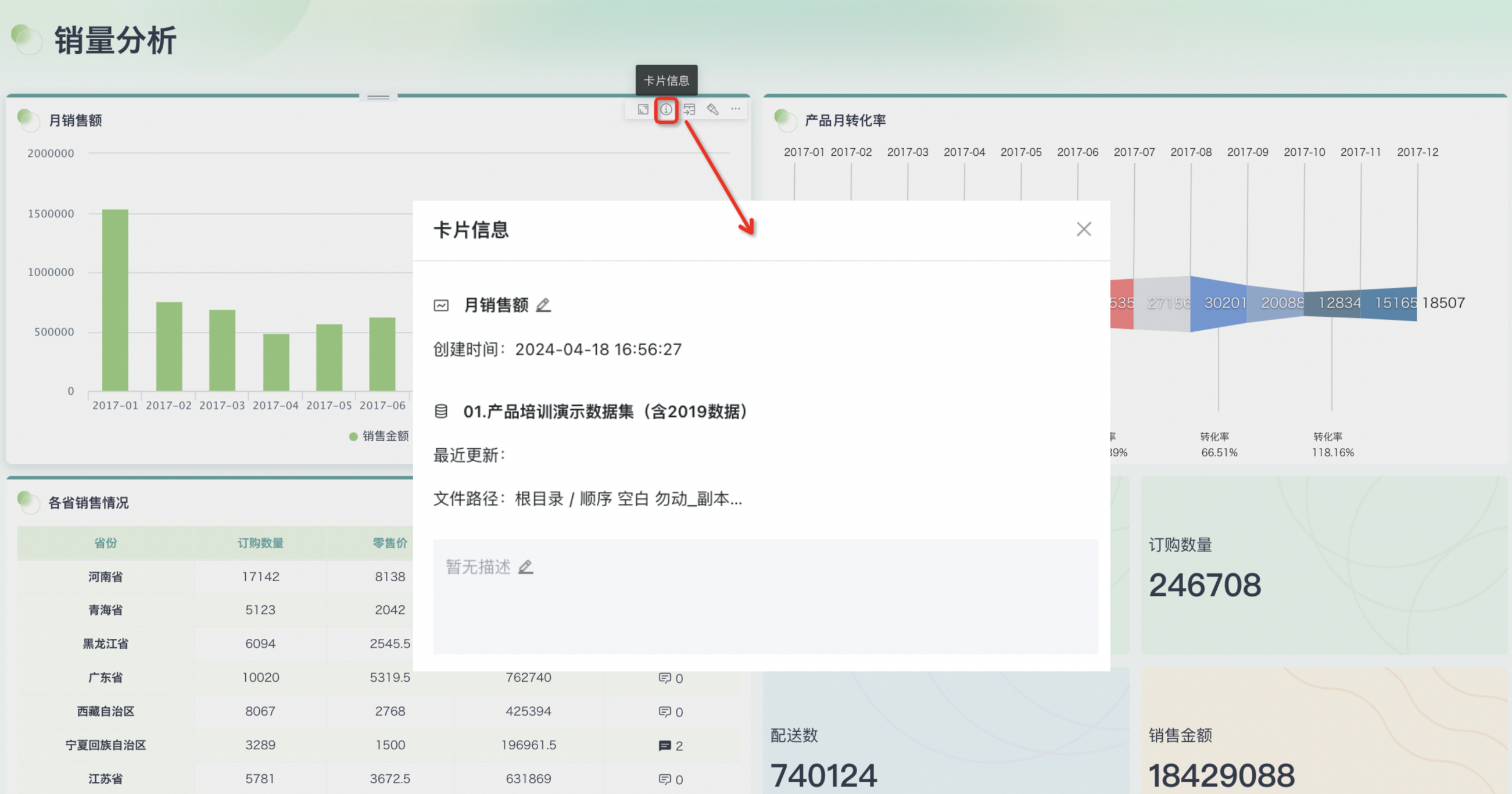Click the 转化率 66.51% label
This screenshot has height=794, width=1512.
point(1219,445)
